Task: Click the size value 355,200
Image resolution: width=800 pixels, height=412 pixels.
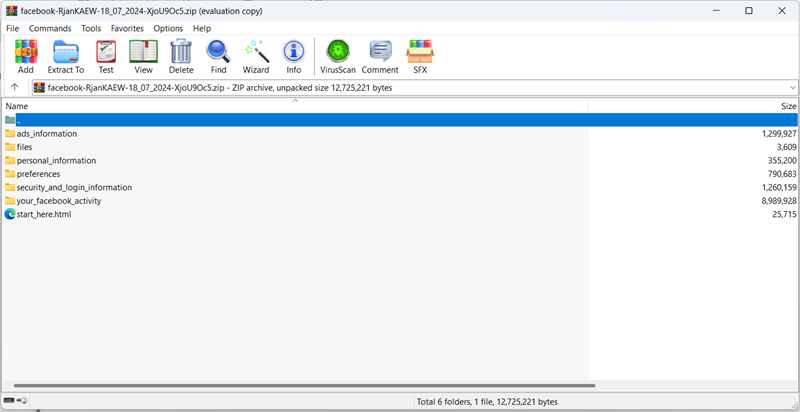Action: tap(782, 161)
